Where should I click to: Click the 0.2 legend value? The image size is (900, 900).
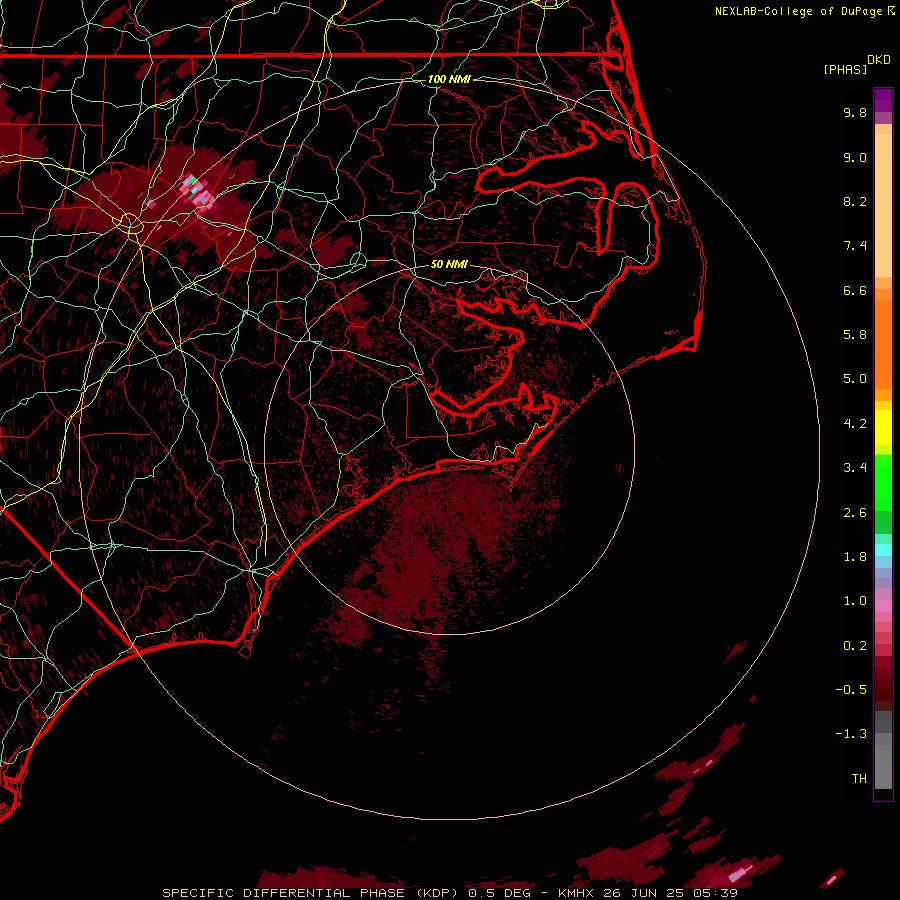click(x=855, y=646)
